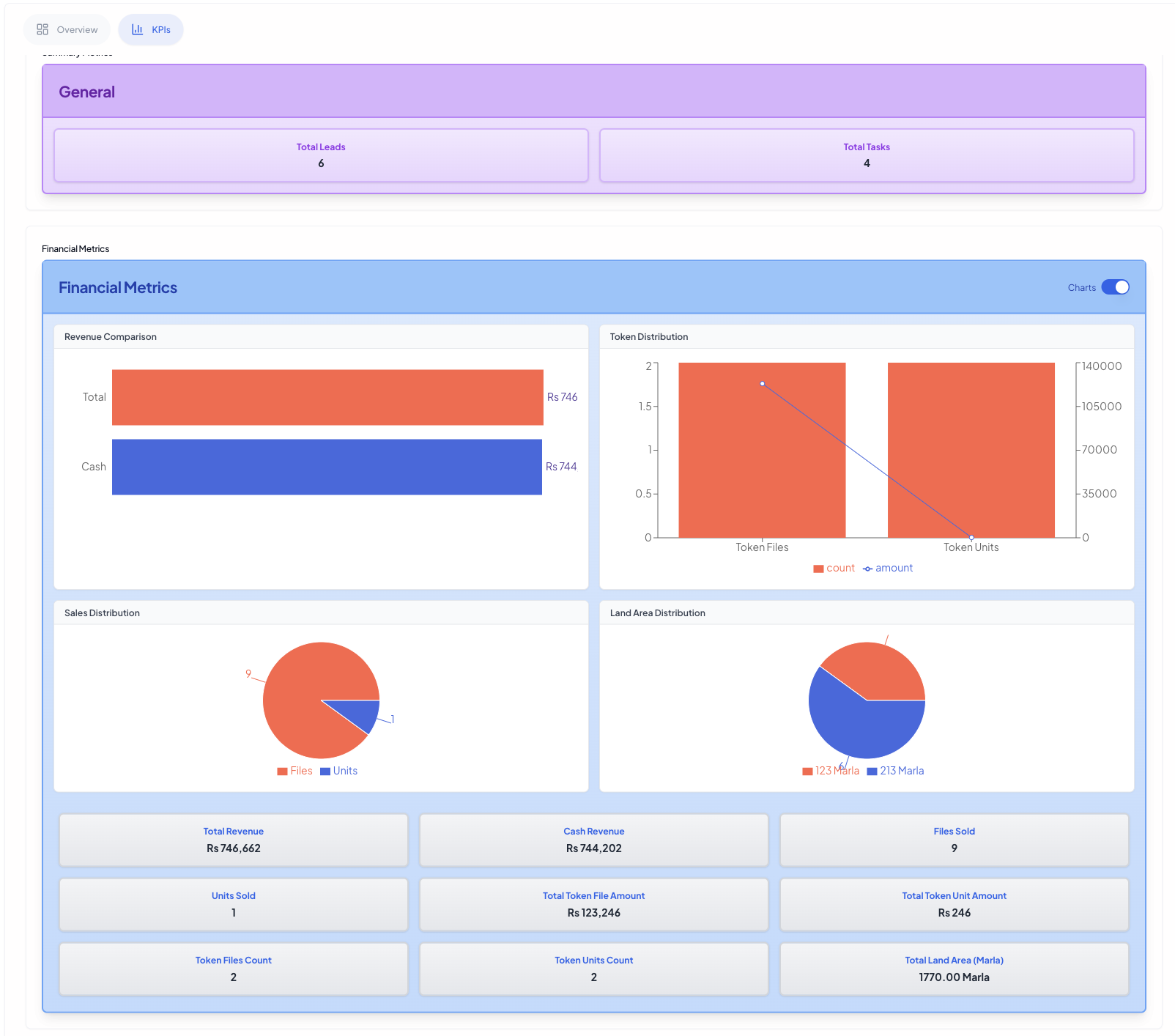Viewport: 1175px width, 1036px height.
Task: Click the Total Tasks summary card
Action: 867,155
